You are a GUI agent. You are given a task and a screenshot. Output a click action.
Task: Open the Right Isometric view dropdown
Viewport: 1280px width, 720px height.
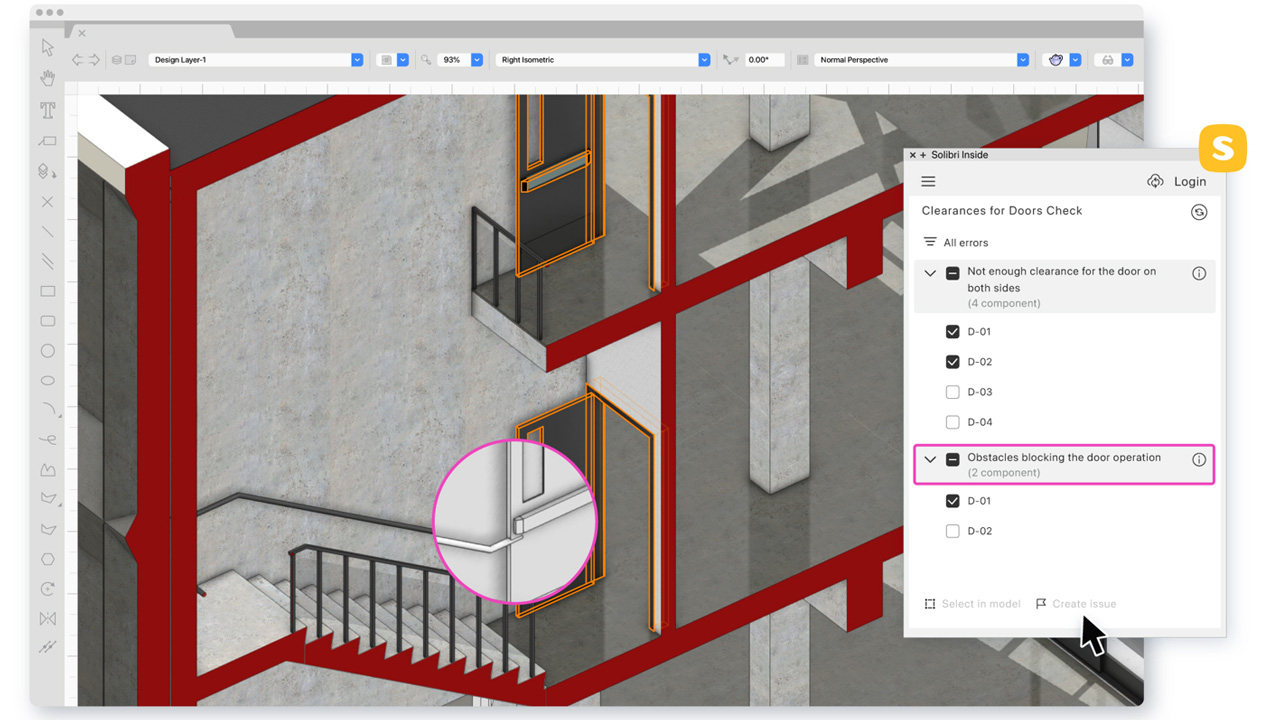[x=704, y=60]
